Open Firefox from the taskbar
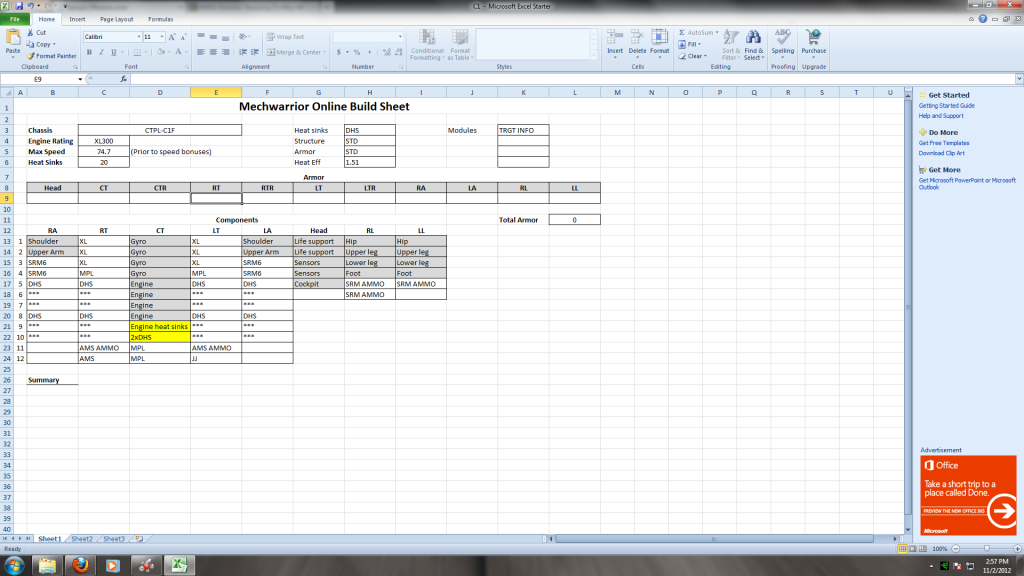 click(80, 566)
